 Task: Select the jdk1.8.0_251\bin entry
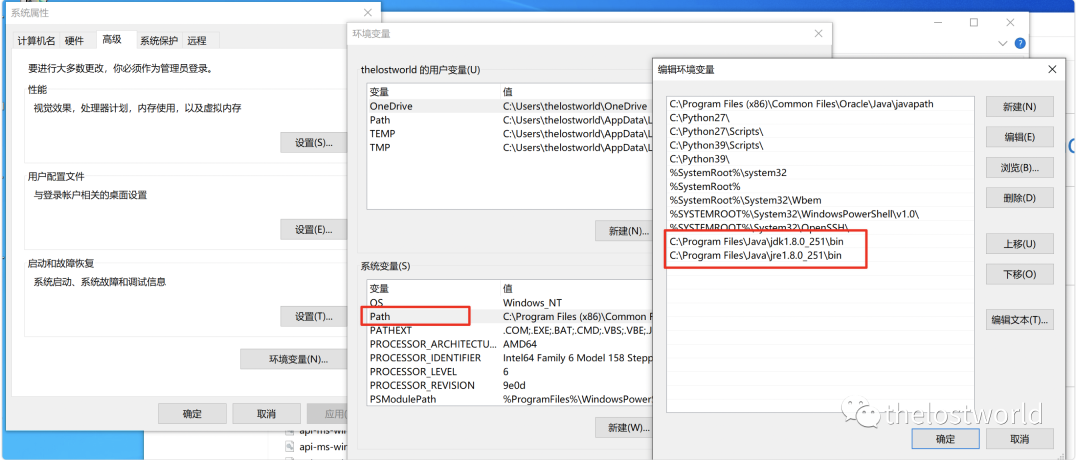pyautogui.click(x=820, y=242)
